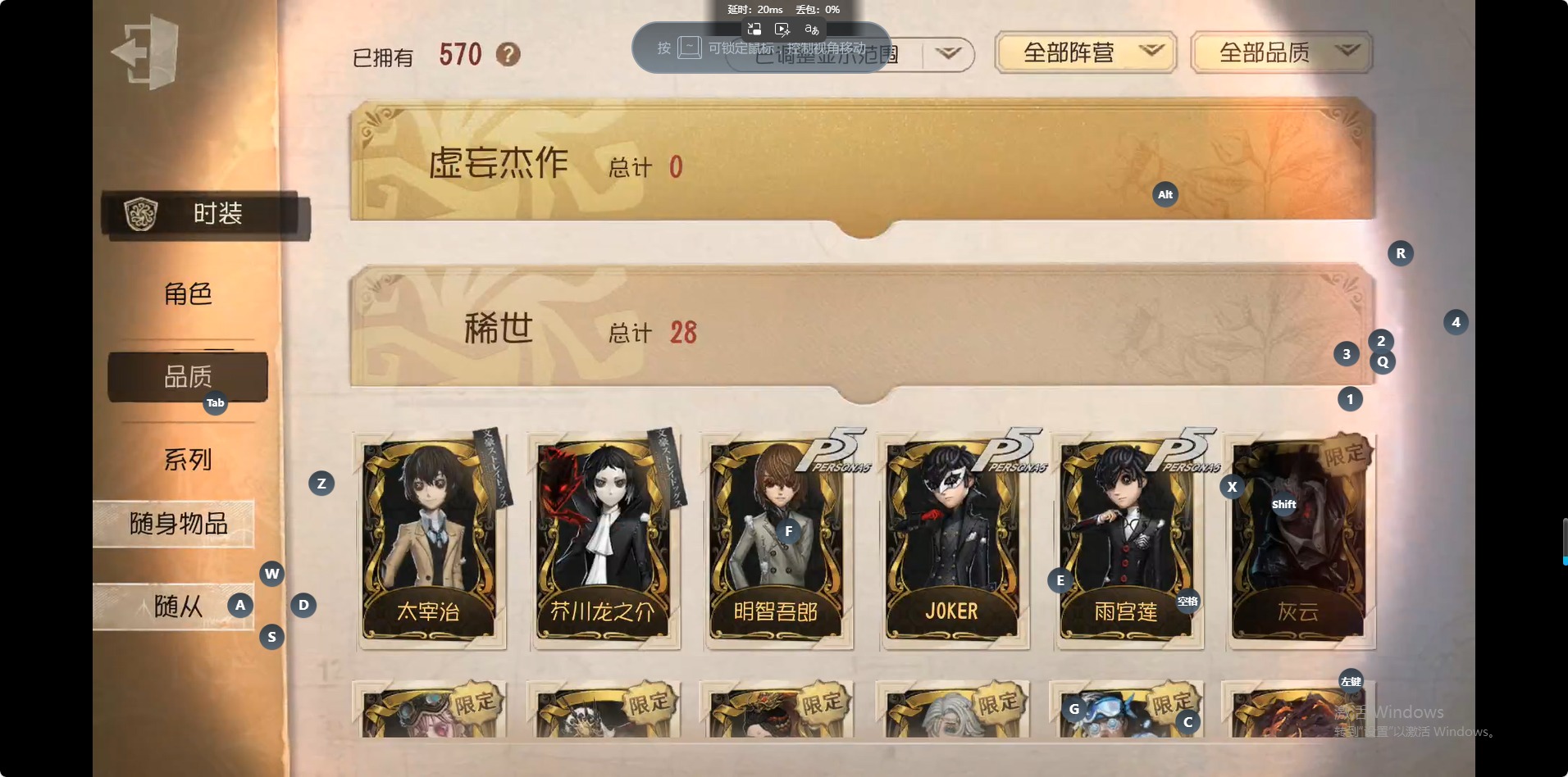Image resolution: width=1568 pixels, height=777 pixels.
Task: Switch to the 系列 tab
Action: pos(188,459)
